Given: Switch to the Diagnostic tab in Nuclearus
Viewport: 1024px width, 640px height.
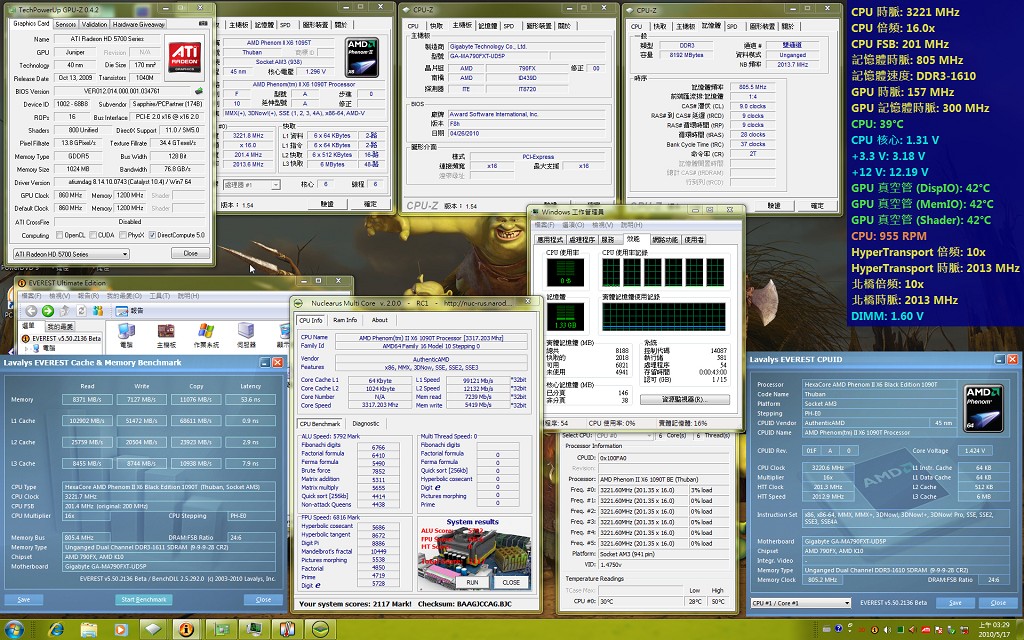Looking at the screenshot, I should pos(366,424).
